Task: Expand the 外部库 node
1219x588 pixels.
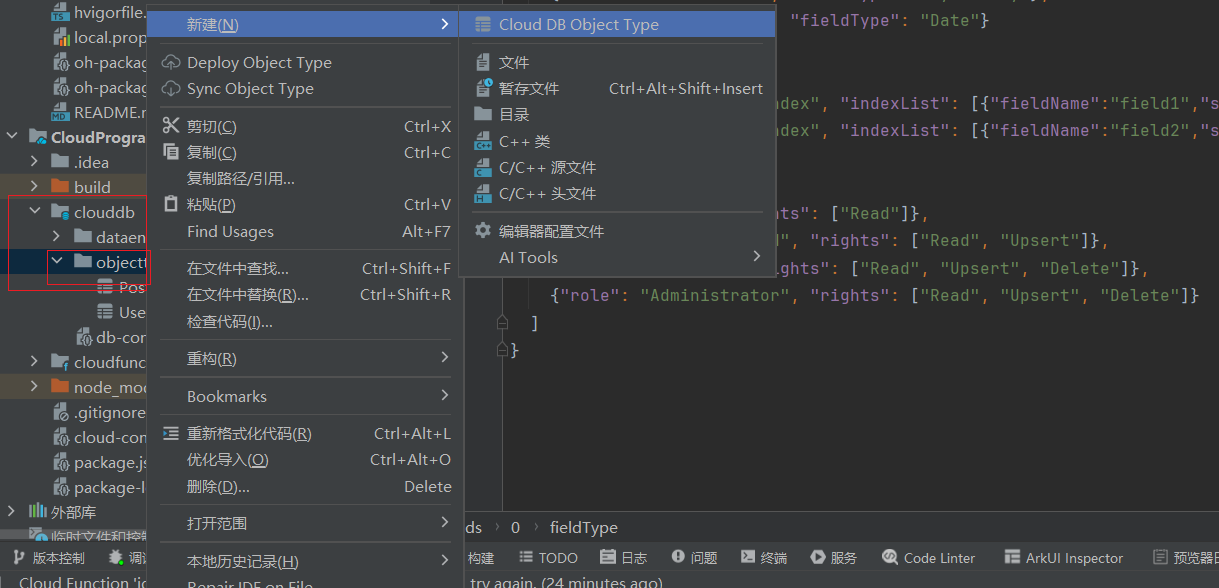Action: coord(12,512)
